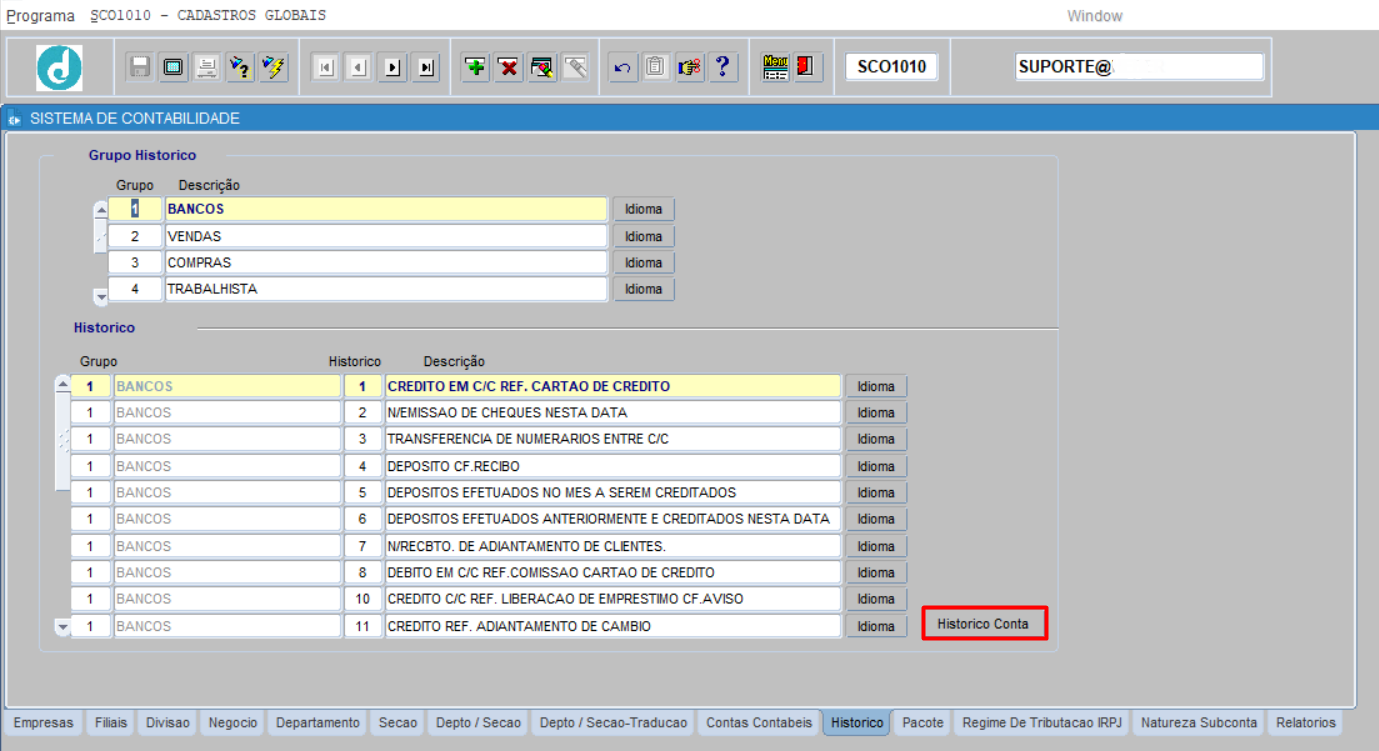Click the clipboard paste icon

point(656,67)
